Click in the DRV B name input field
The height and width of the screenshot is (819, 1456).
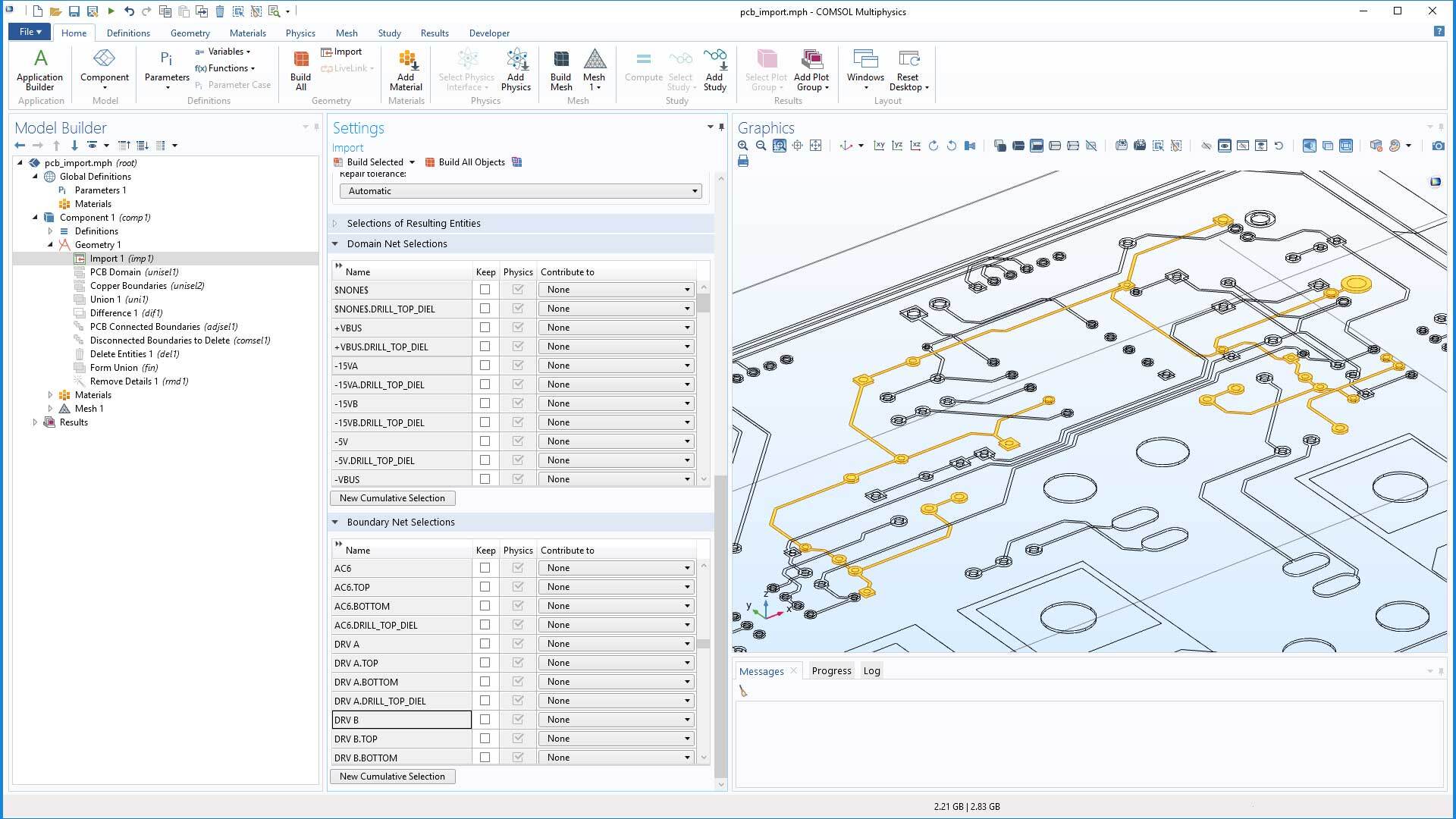401,719
